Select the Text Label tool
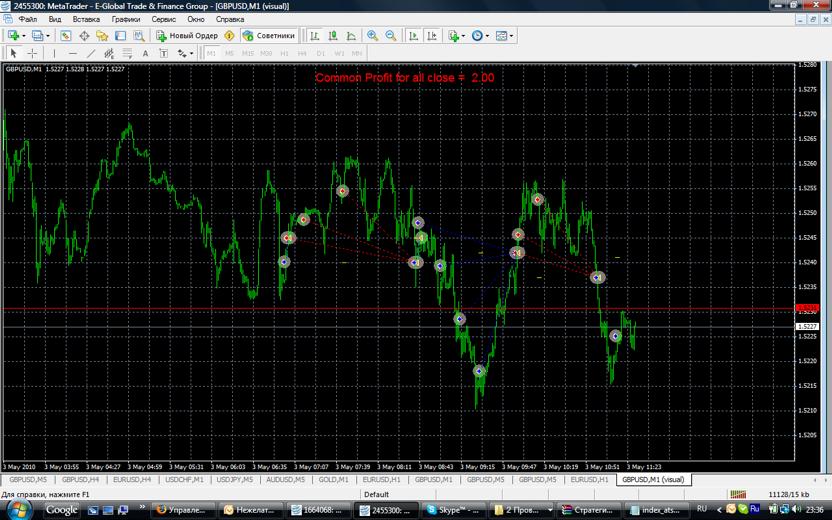The image size is (832, 520). click(163, 53)
